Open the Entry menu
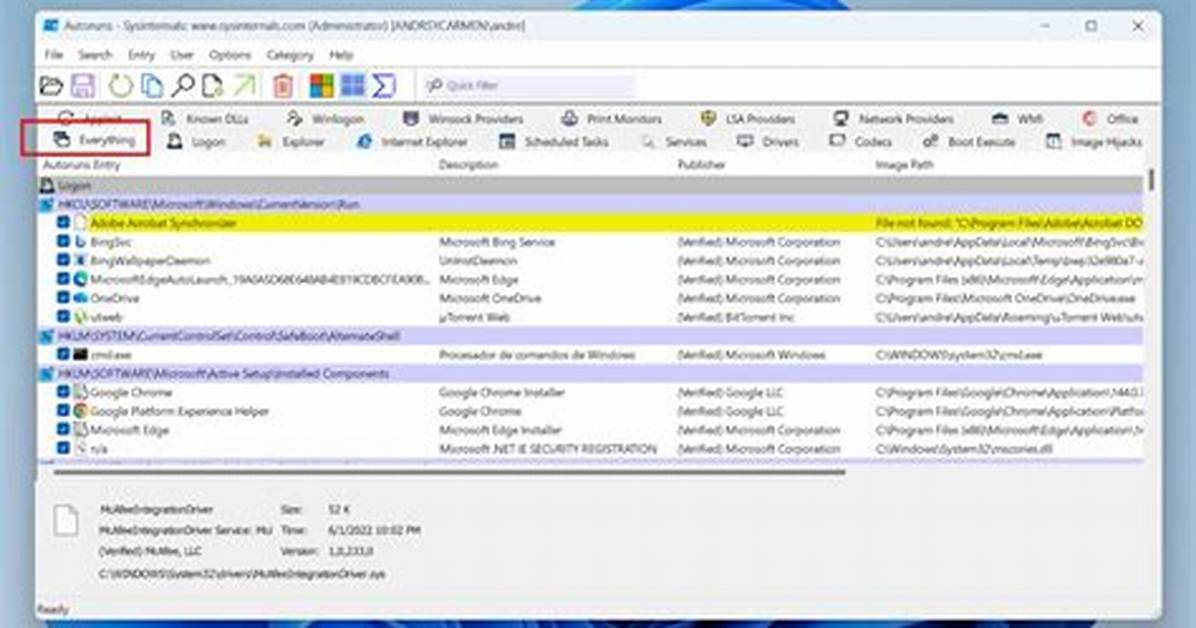Screen dimensions: 1196x628 [141, 55]
